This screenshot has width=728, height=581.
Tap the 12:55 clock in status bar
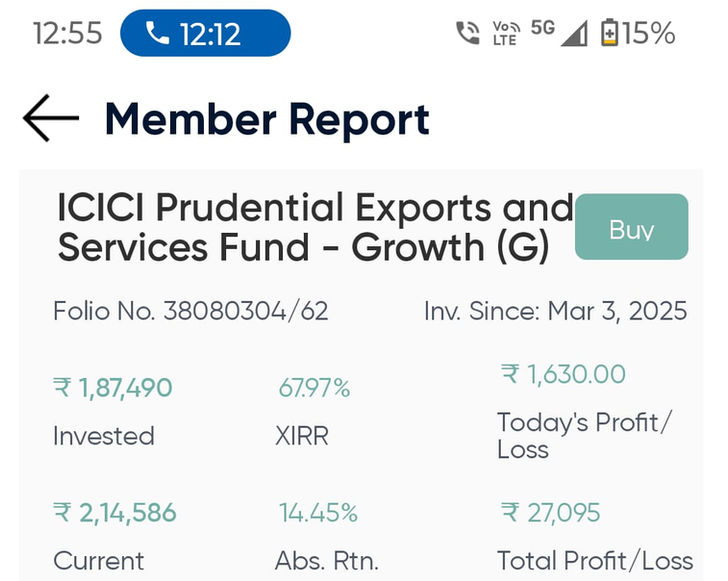(68, 33)
